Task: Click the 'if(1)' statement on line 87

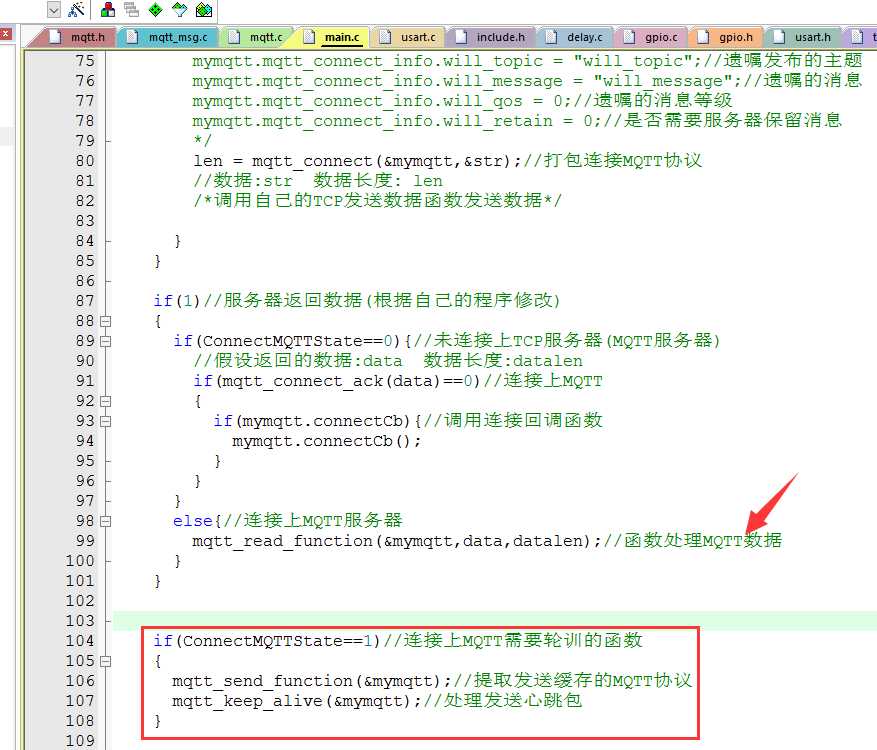Action: point(177,301)
